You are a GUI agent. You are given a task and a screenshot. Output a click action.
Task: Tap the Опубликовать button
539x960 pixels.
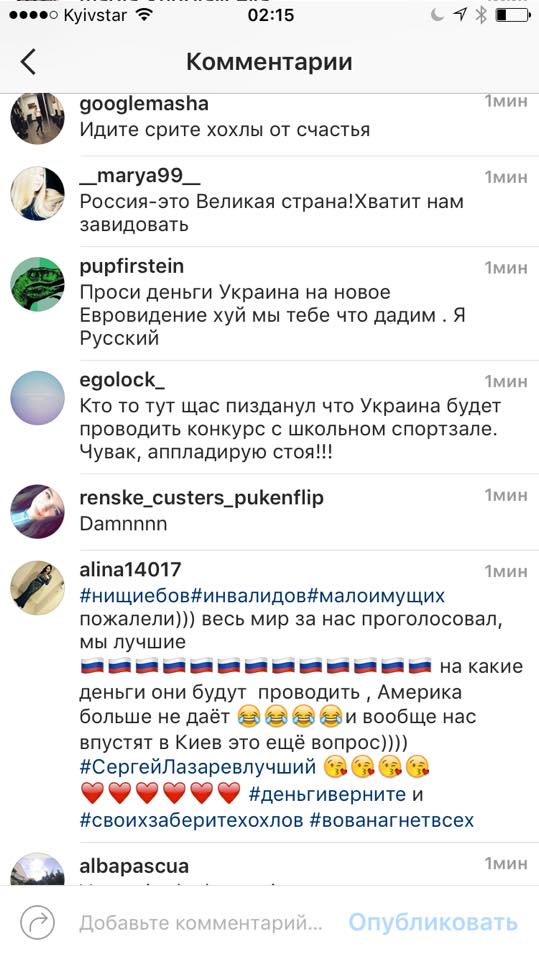[x=433, y=922]
